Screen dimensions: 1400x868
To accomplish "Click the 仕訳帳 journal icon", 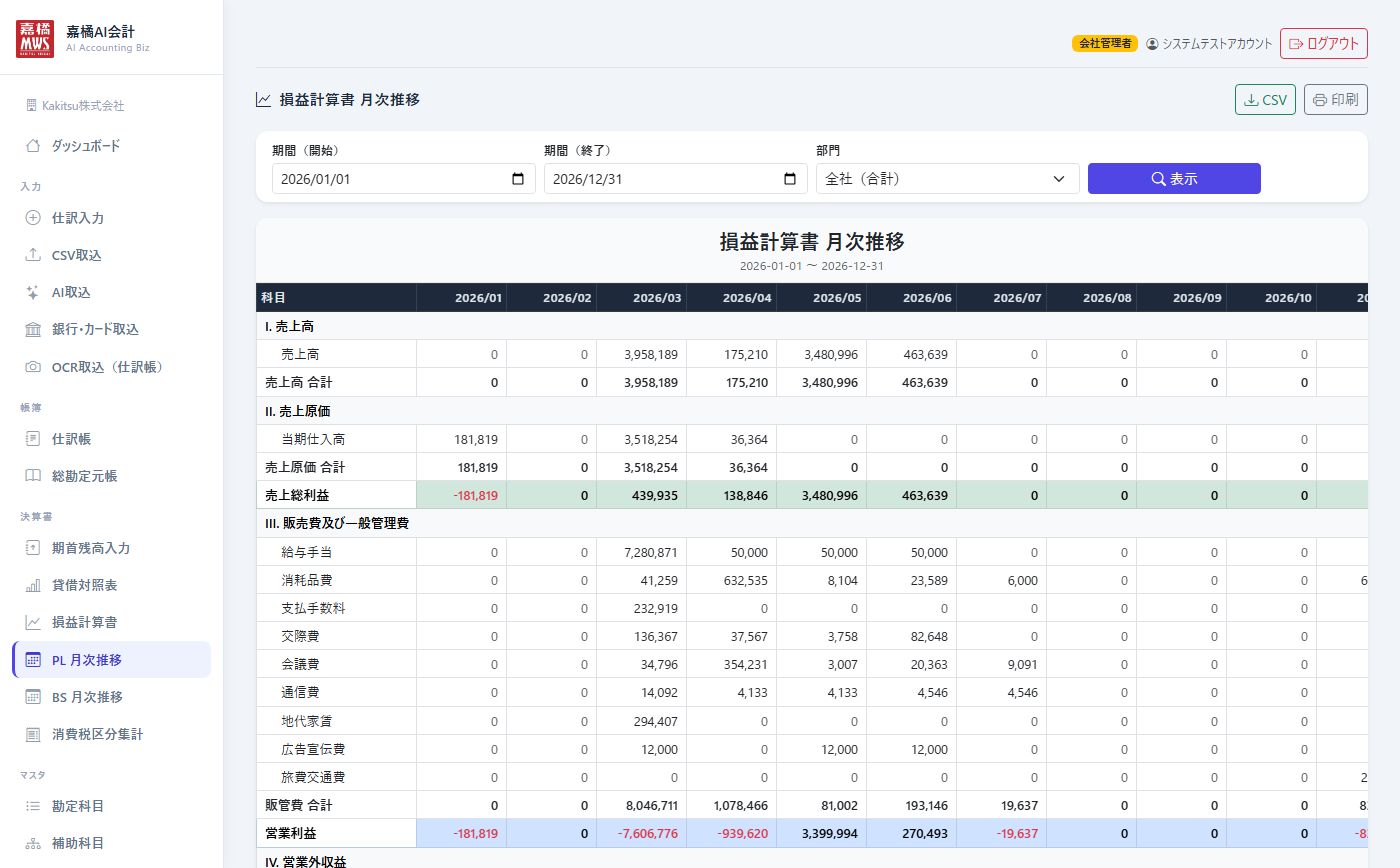I will [33, 439].
